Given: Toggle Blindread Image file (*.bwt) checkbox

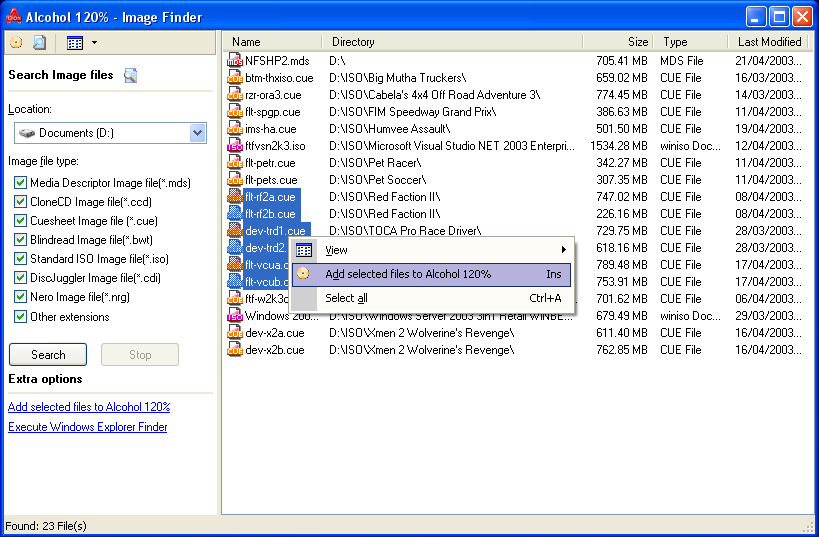Looking at the screenshot, I should click(x=20, y=240).
